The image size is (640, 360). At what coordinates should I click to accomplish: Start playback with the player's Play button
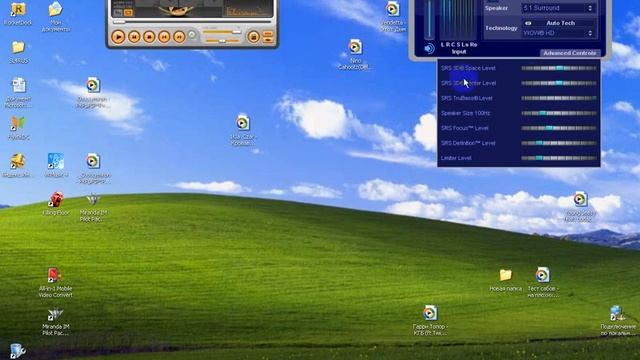point(118,37)
